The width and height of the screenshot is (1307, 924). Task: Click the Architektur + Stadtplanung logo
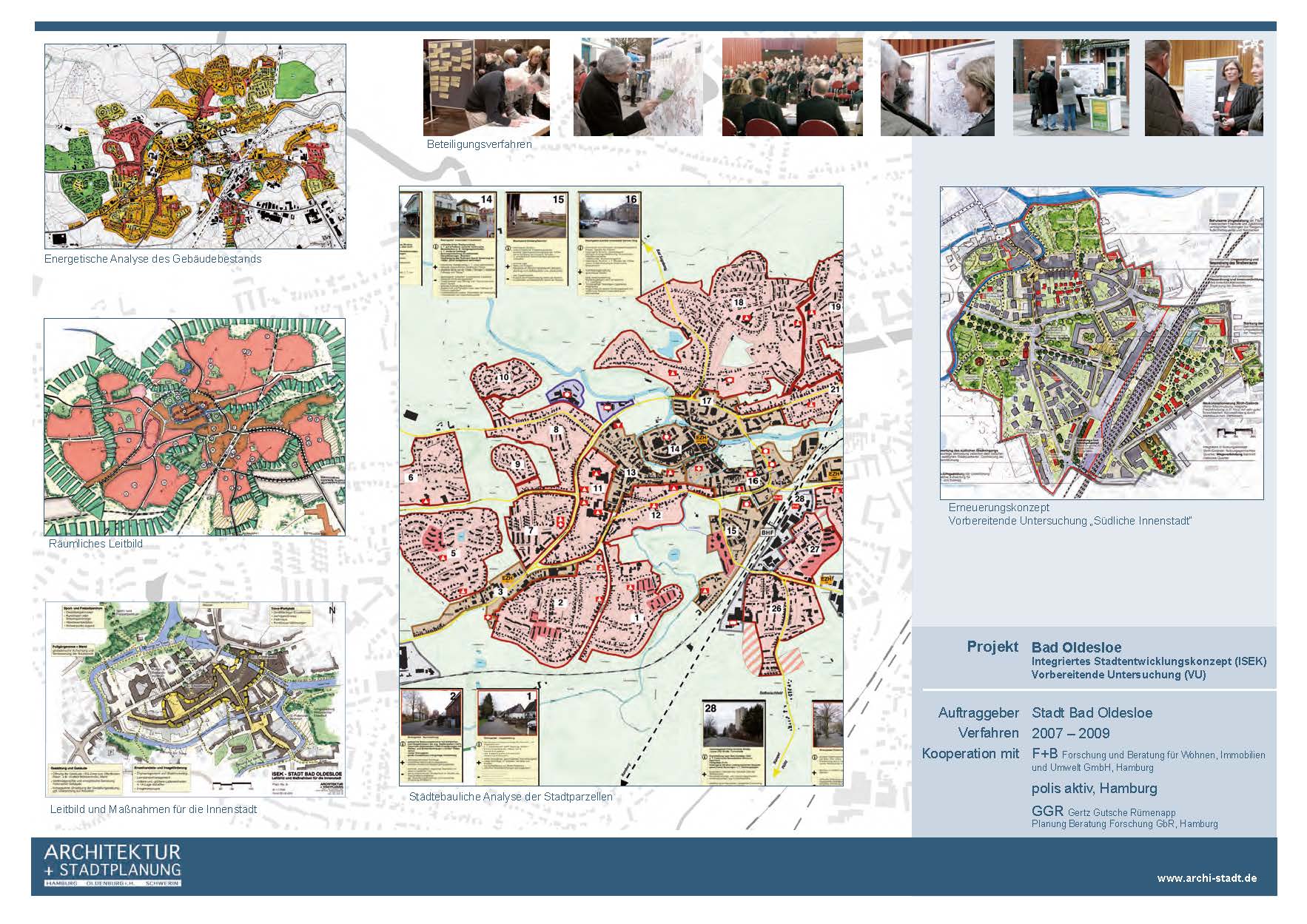[112, 864]
